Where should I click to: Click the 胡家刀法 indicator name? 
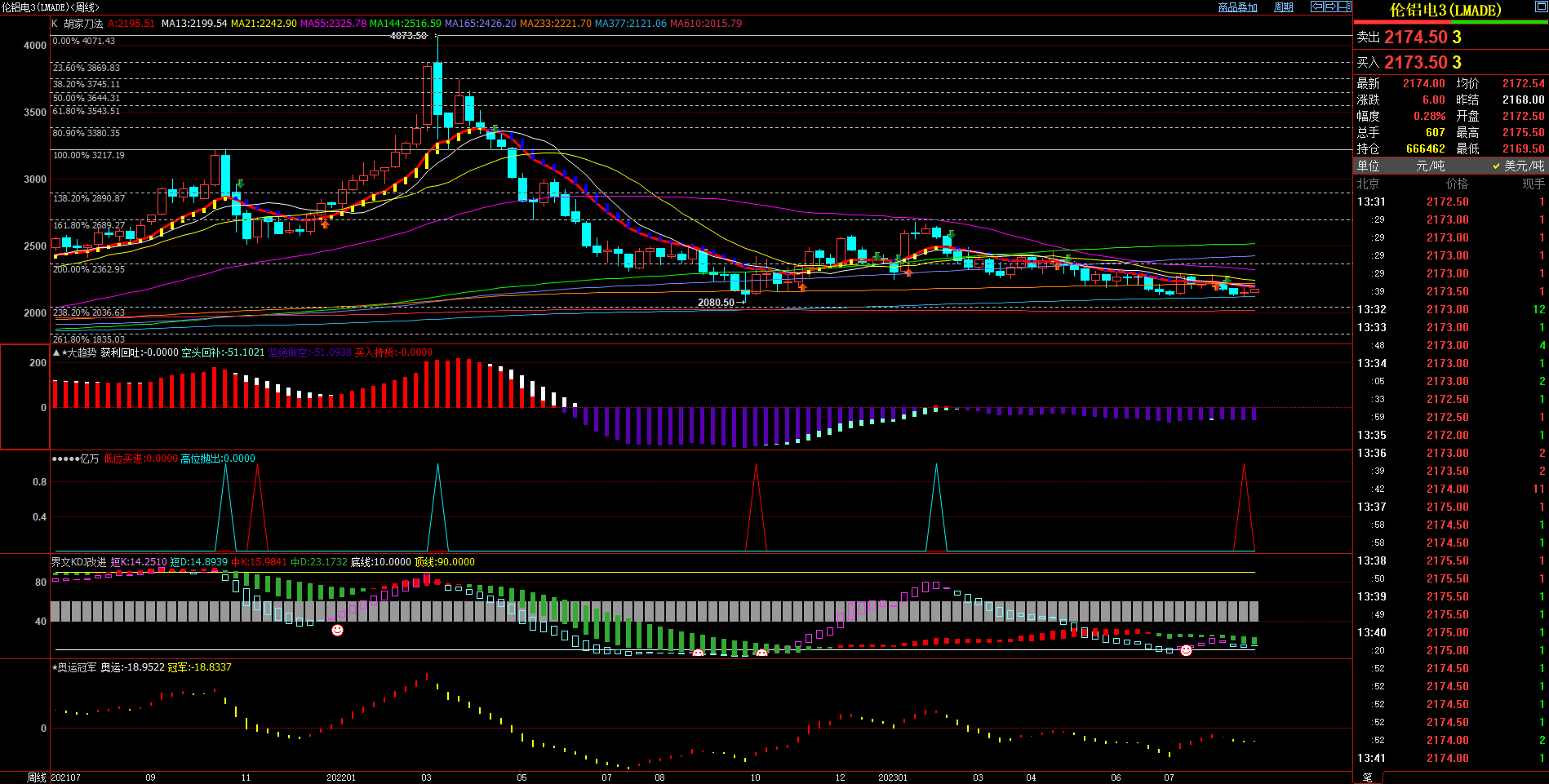click(x=83, y=24)
